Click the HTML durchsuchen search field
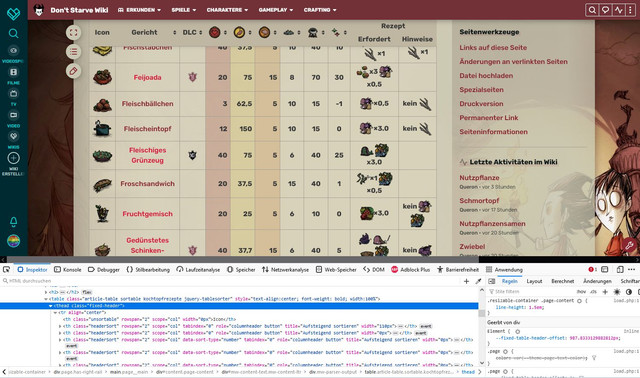This screenshot has width=640, height=378. 233,281
